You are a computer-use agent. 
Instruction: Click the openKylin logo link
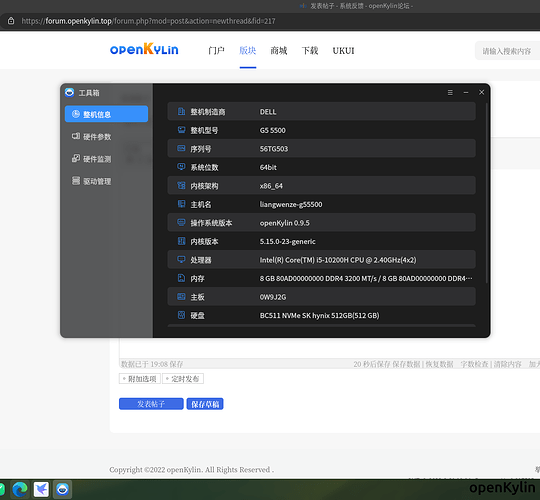(x=144, y=49)
